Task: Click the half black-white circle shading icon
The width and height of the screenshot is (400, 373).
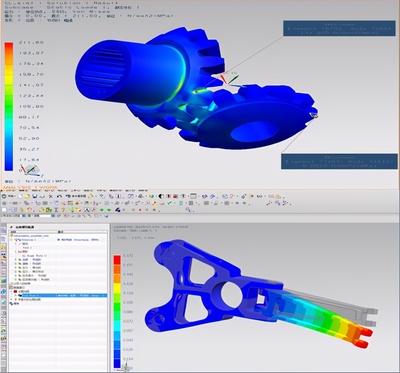Action: [x=161, y=196]
